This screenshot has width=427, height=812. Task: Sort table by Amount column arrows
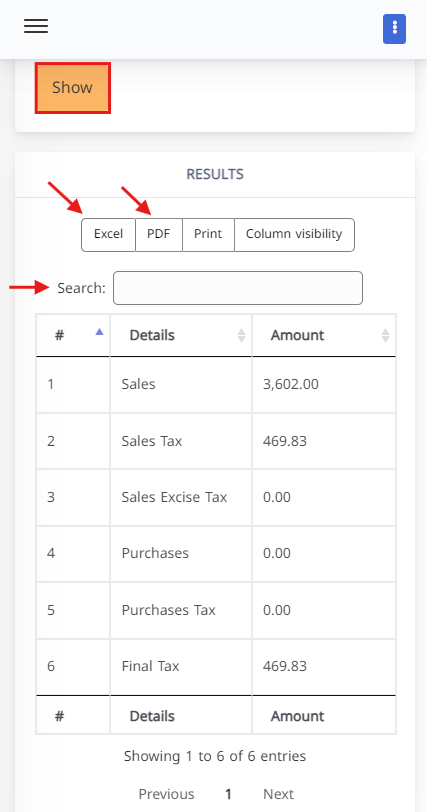pyautogui.click(x=385, y=336)
